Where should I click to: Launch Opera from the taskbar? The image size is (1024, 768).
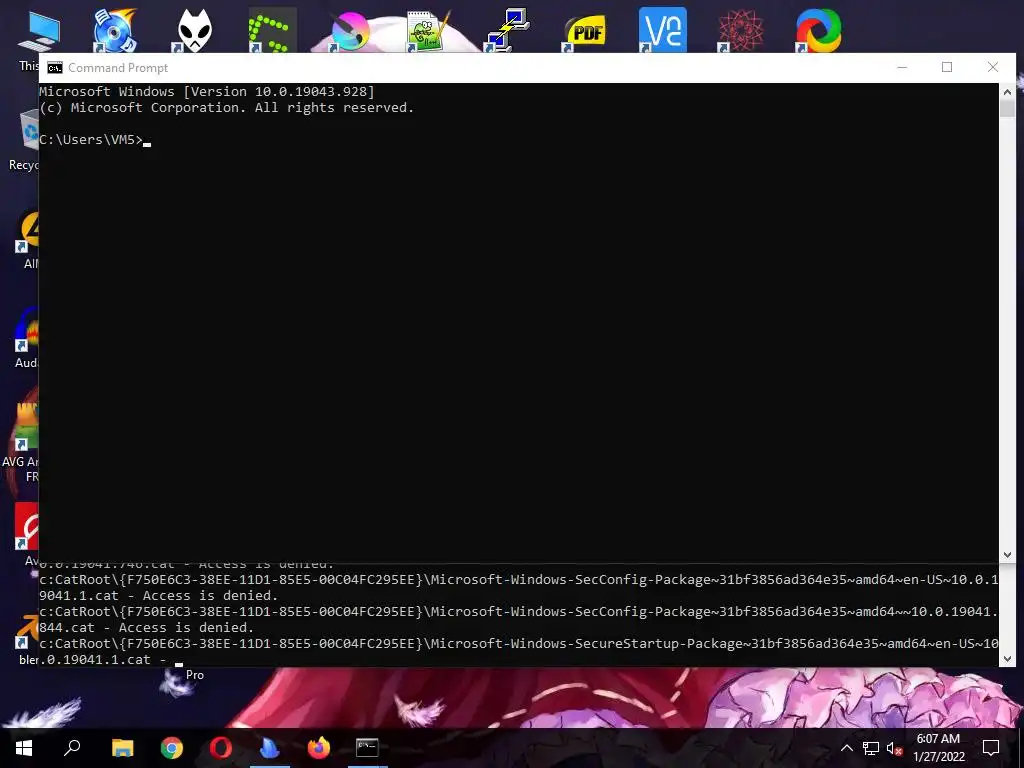click(221, 747)
